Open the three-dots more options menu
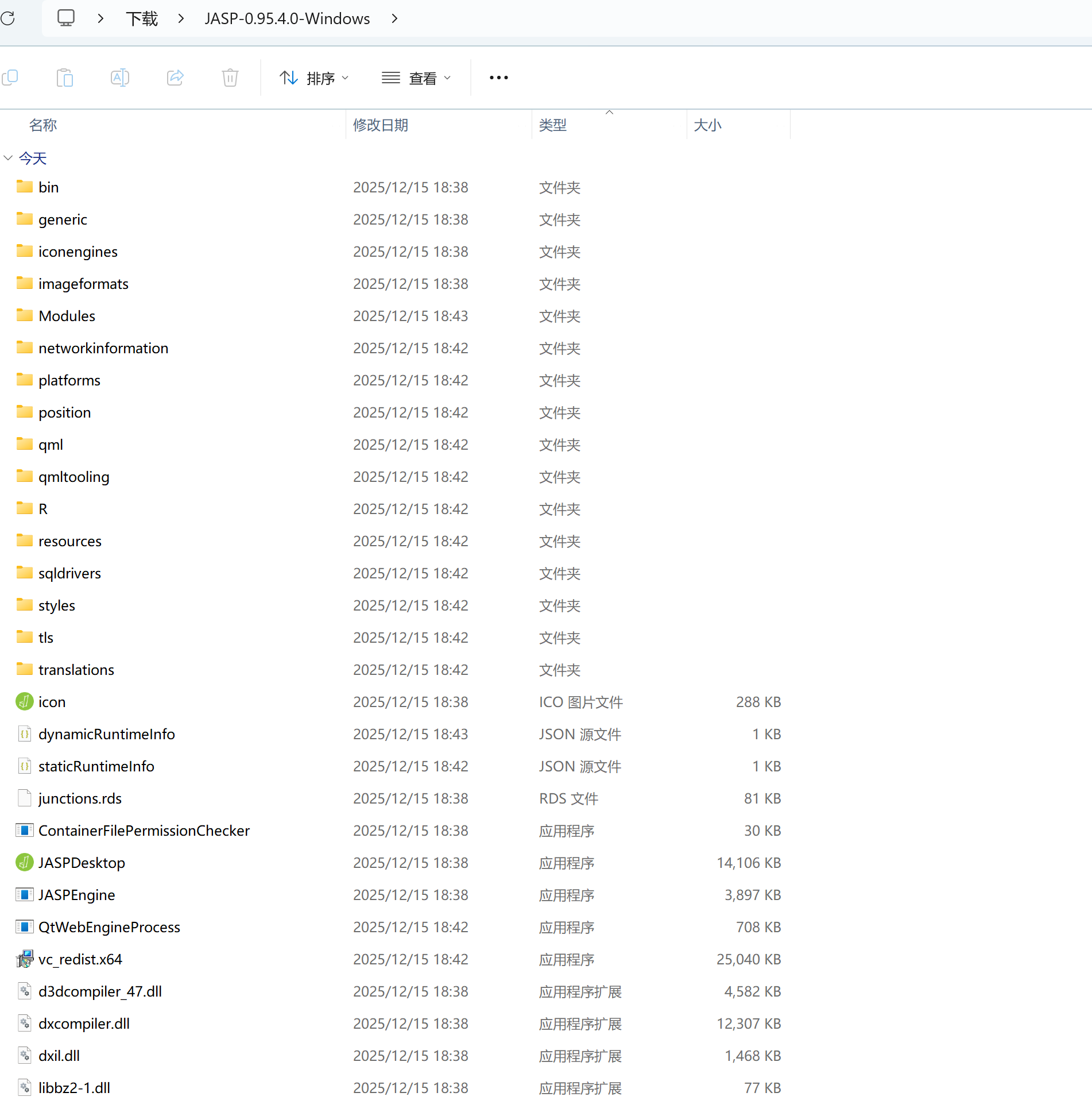1092x1112 pixels. click(498, 78)
